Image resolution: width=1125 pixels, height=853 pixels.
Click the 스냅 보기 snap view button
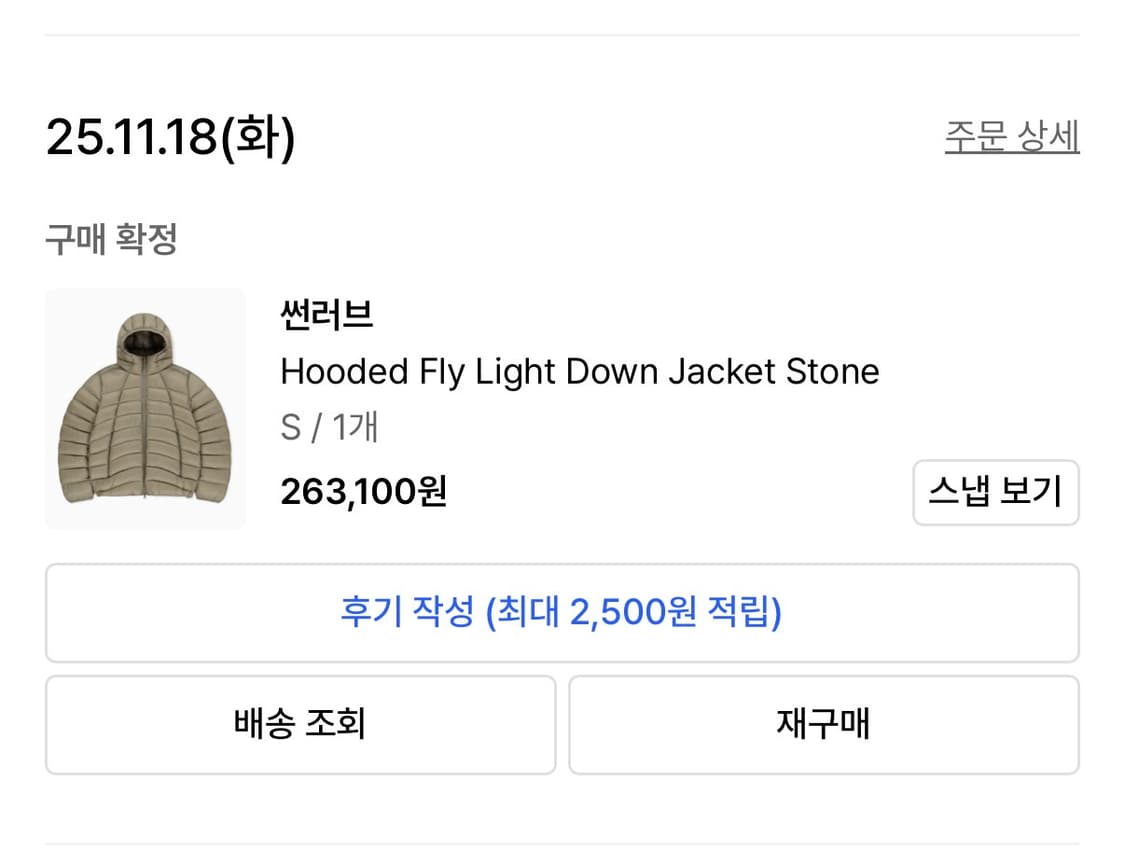coord(995,493)
